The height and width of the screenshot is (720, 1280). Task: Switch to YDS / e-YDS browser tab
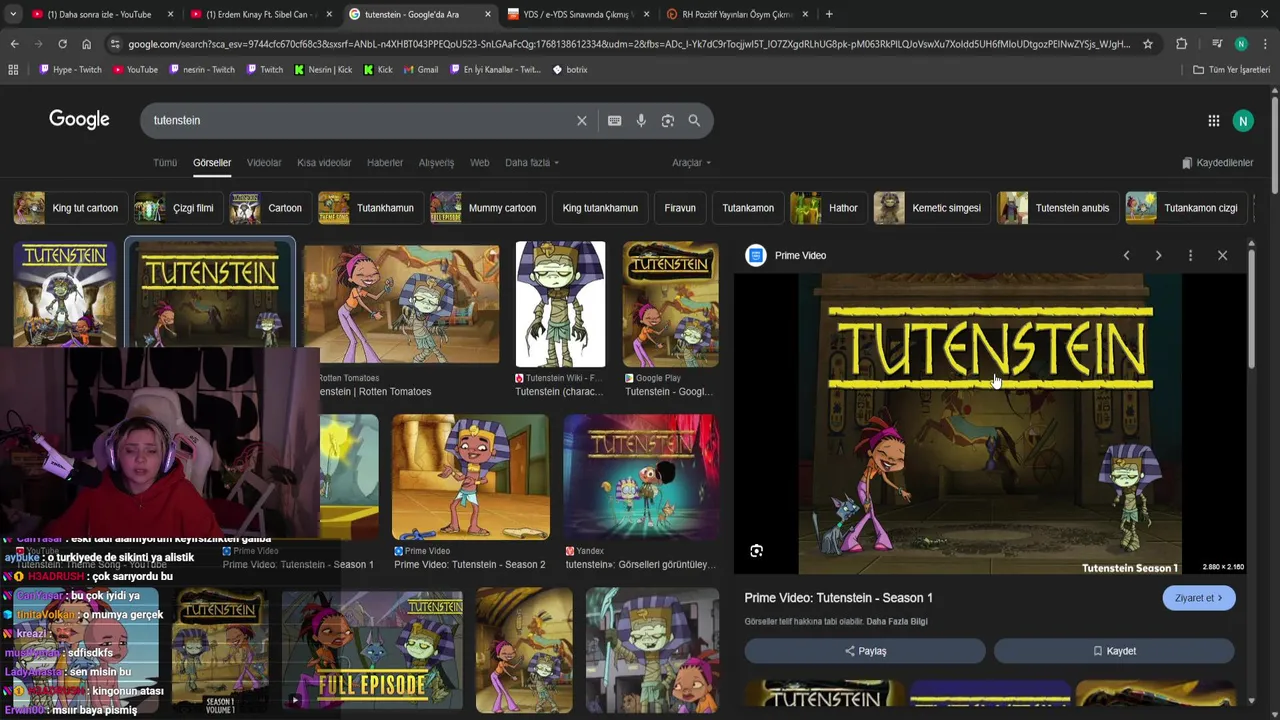577,14
